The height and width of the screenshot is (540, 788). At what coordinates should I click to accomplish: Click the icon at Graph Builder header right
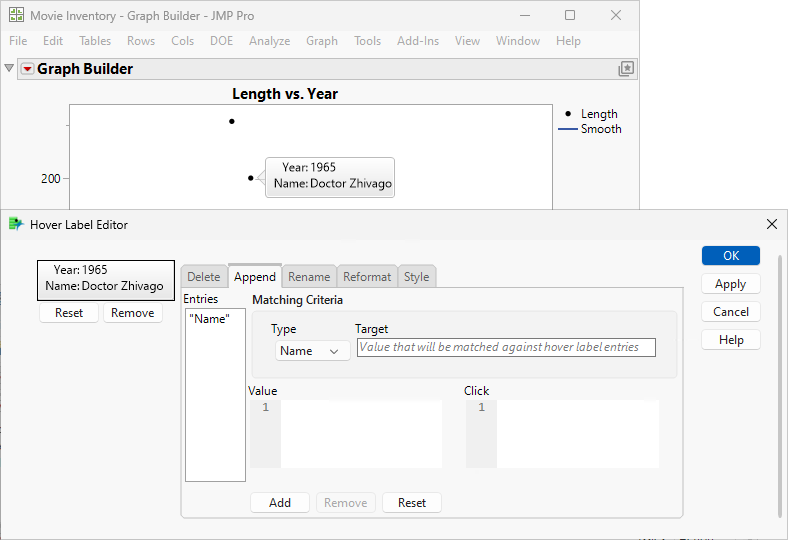click(626, 69)
